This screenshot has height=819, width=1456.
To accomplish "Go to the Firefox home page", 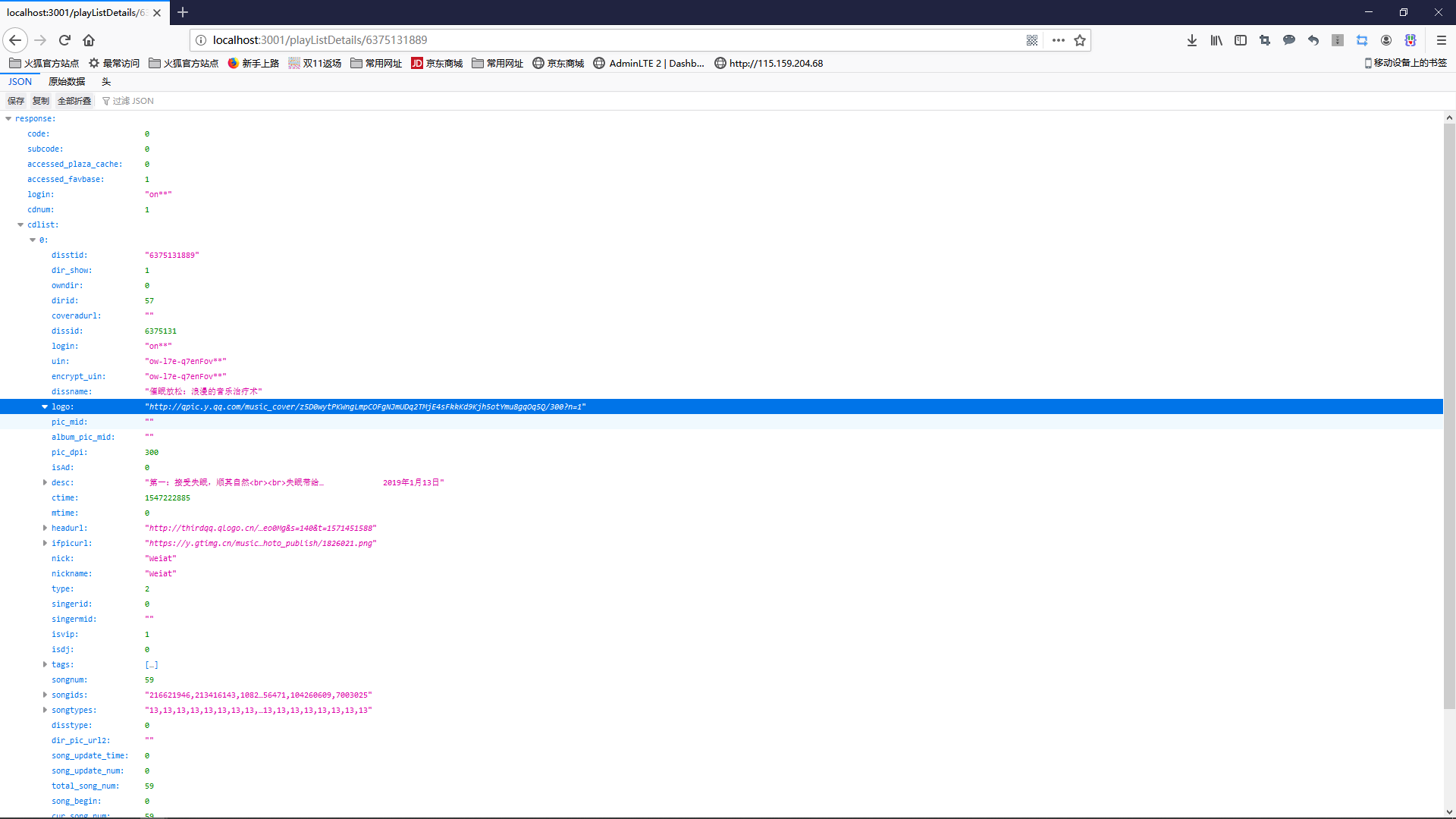I will coord(89,40).
